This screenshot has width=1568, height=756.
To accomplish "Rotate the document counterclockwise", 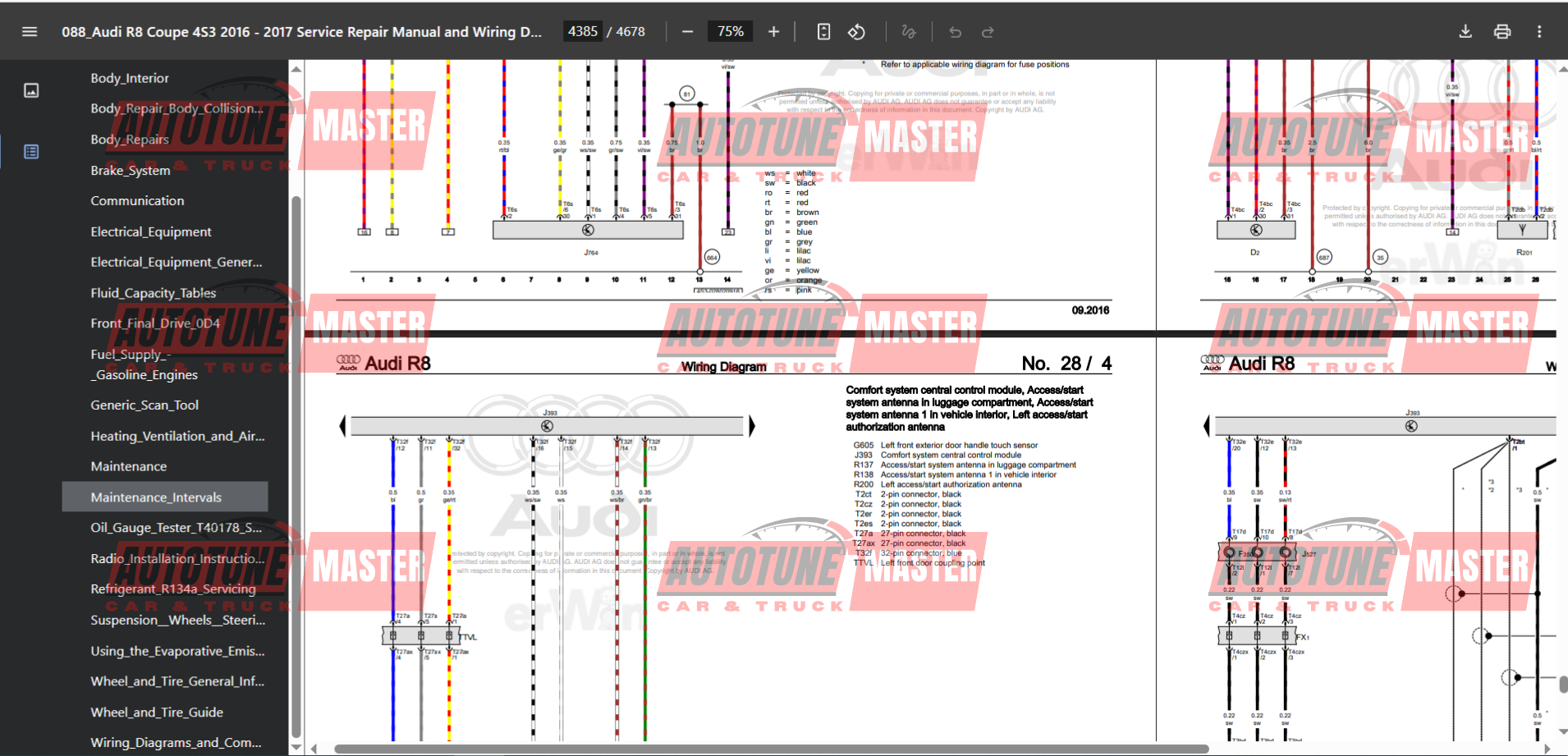I will tap(856, 32).
